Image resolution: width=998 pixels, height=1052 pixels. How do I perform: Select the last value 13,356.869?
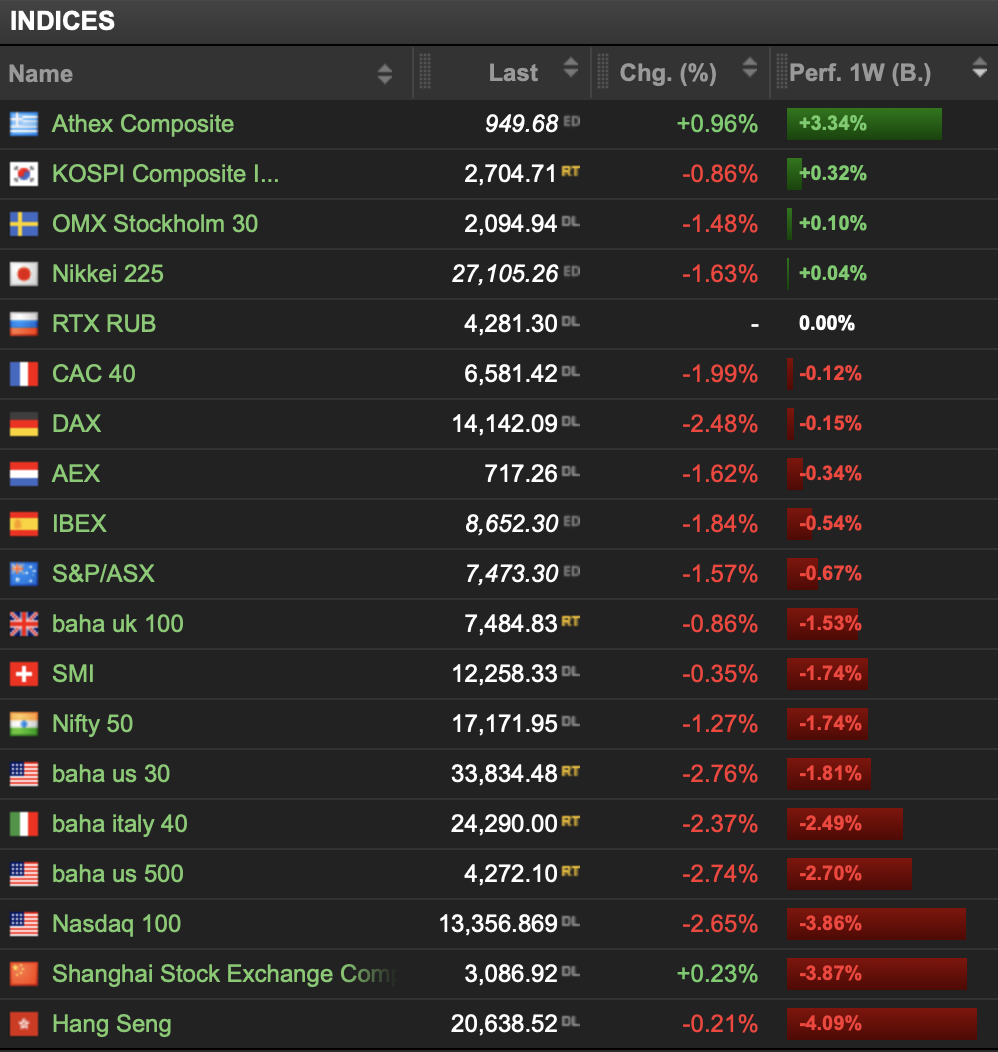(498, 925)
